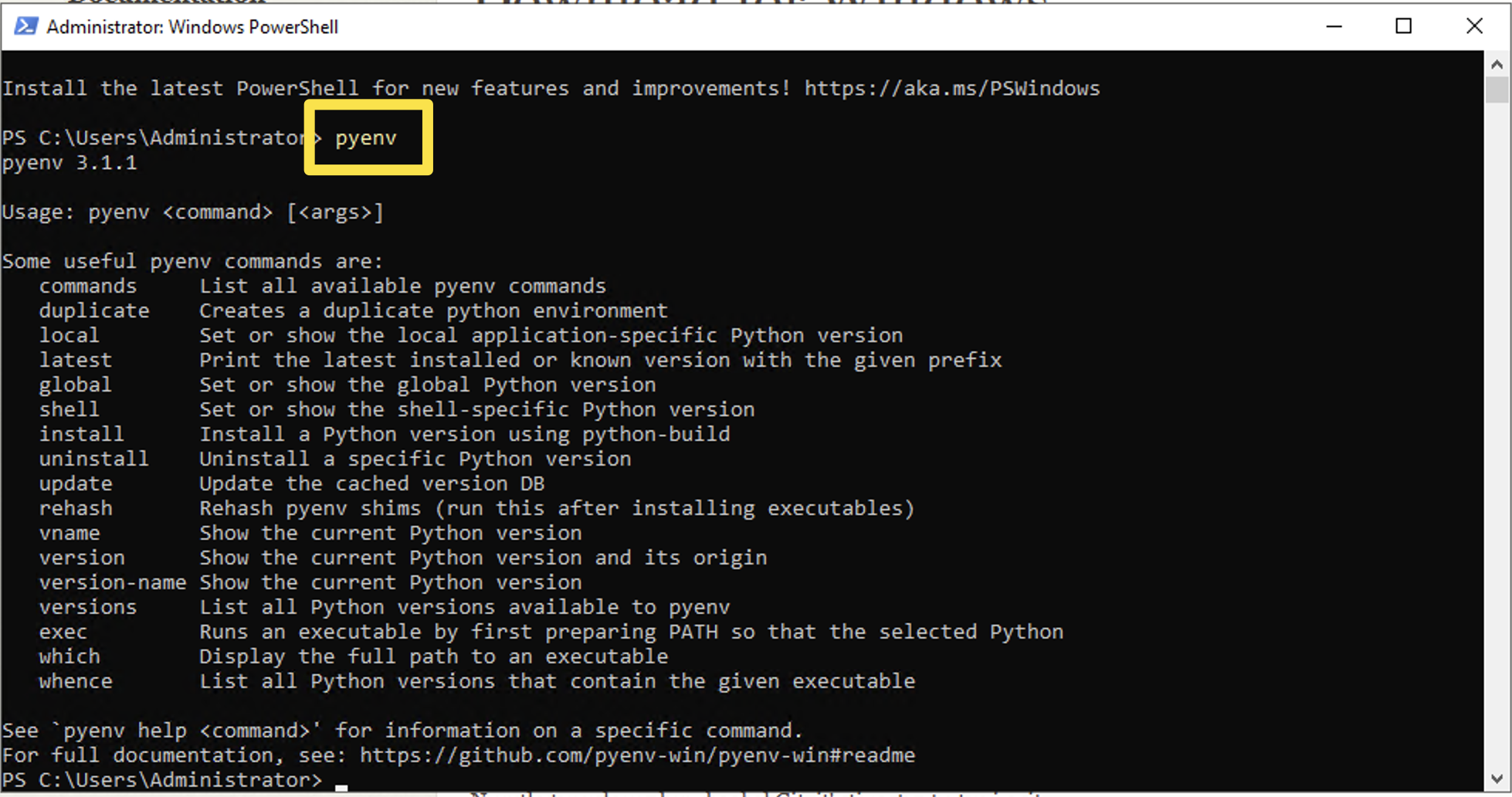The image size is (1512, 797).
Task: Click the vertical scrollbar thumb
Action: click(1497, 90)
